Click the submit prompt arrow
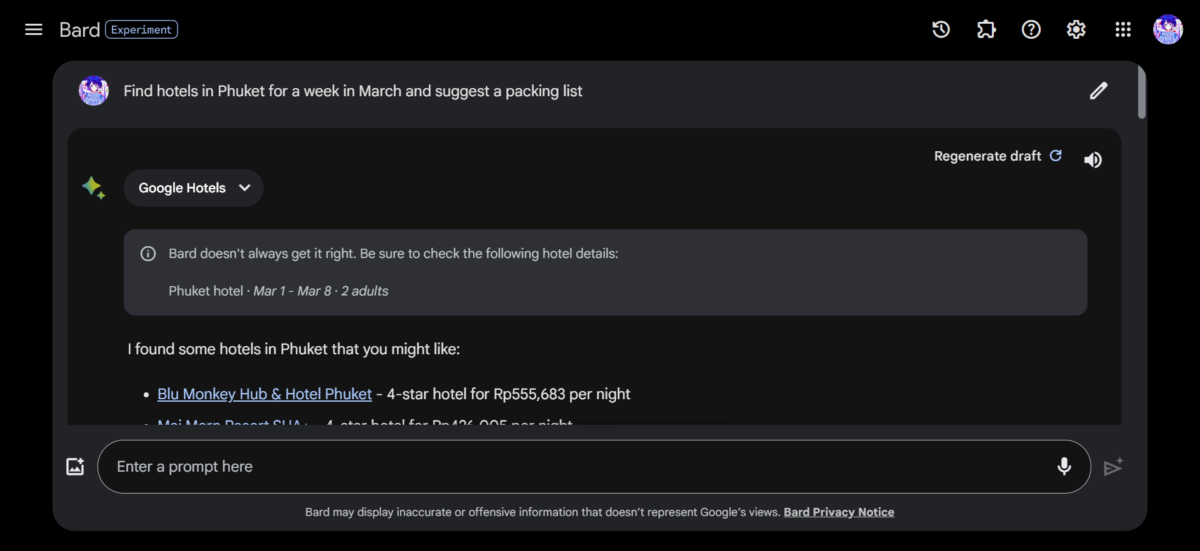 (x=1113, y=467)
